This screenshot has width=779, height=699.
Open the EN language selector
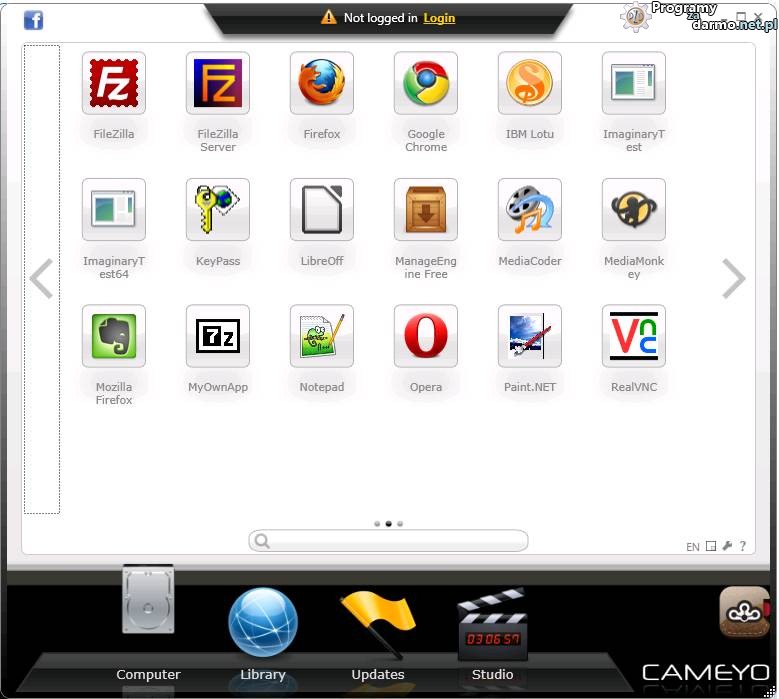coord(692,547)
